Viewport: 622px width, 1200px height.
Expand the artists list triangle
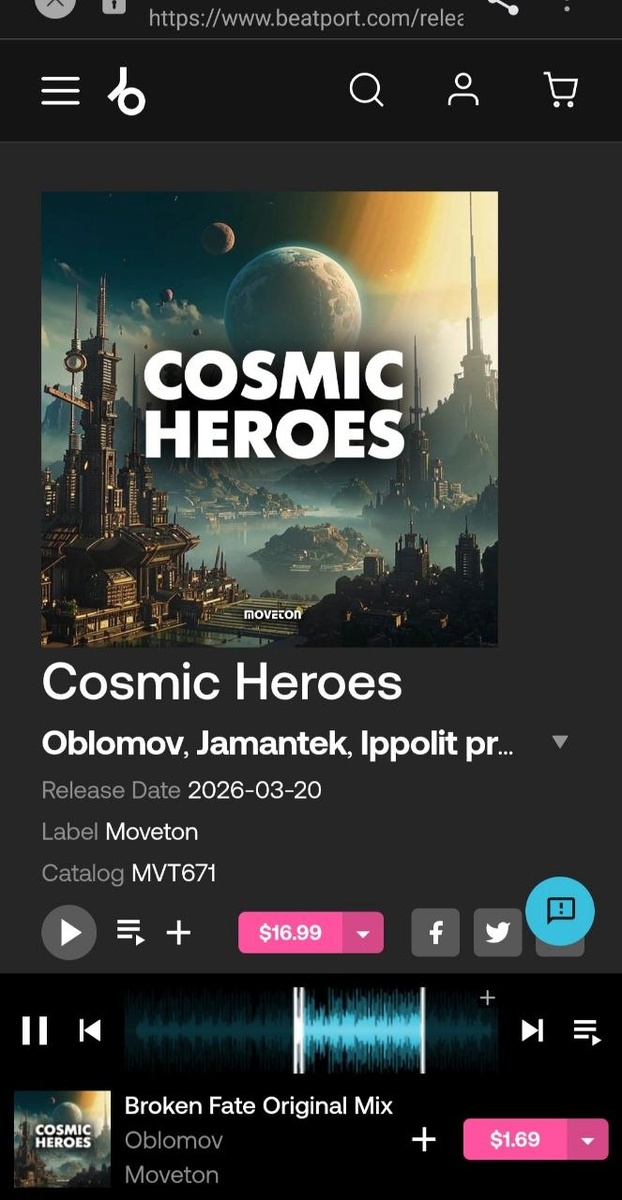(560, 742)
